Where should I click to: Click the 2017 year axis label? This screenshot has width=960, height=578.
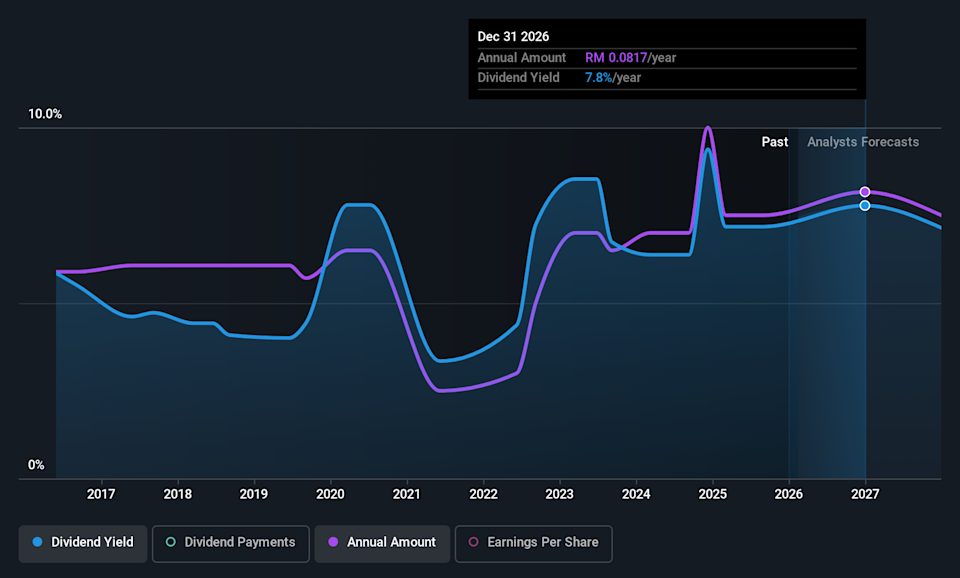(101, 493)
